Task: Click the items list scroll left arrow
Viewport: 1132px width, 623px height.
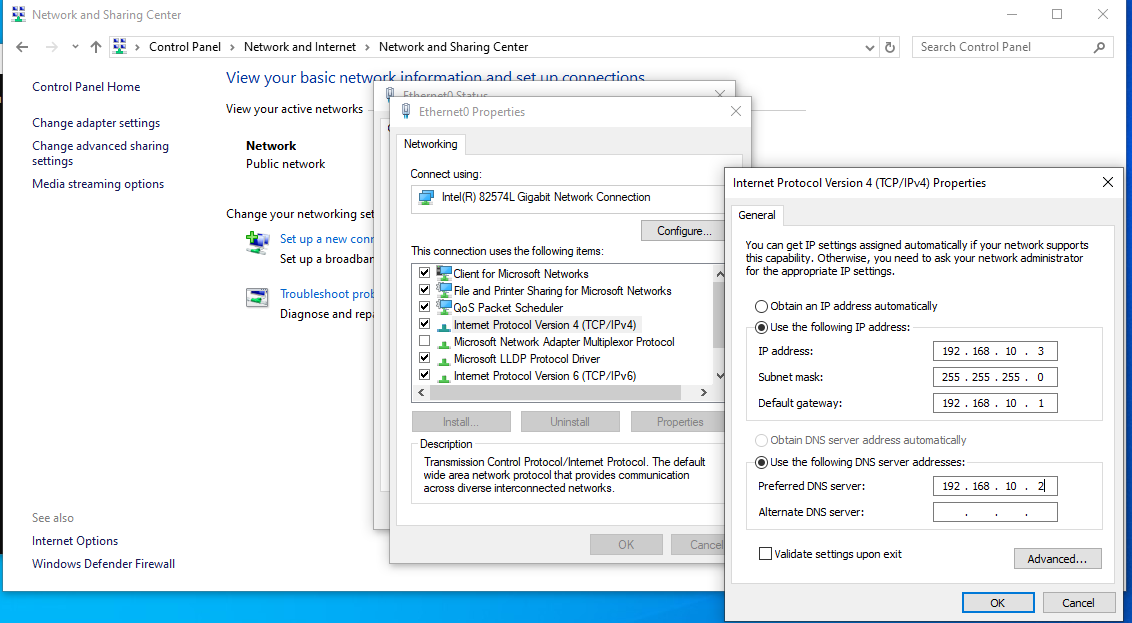Action: click(422, 393)
